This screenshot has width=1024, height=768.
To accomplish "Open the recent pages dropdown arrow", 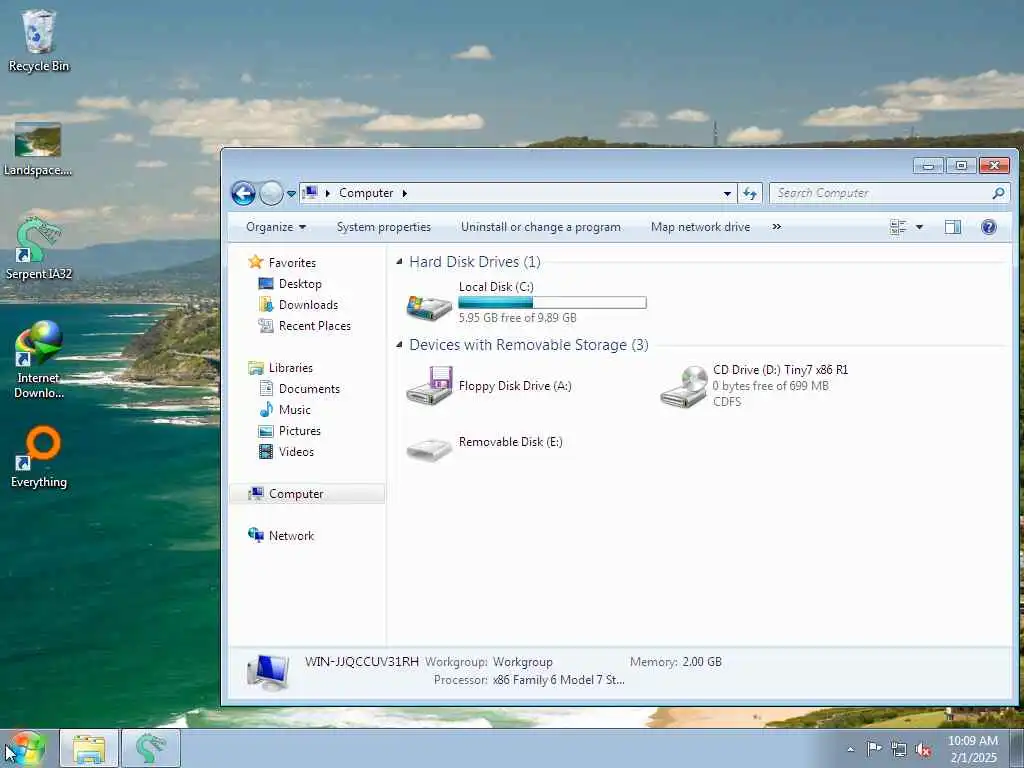I will 291,194.
